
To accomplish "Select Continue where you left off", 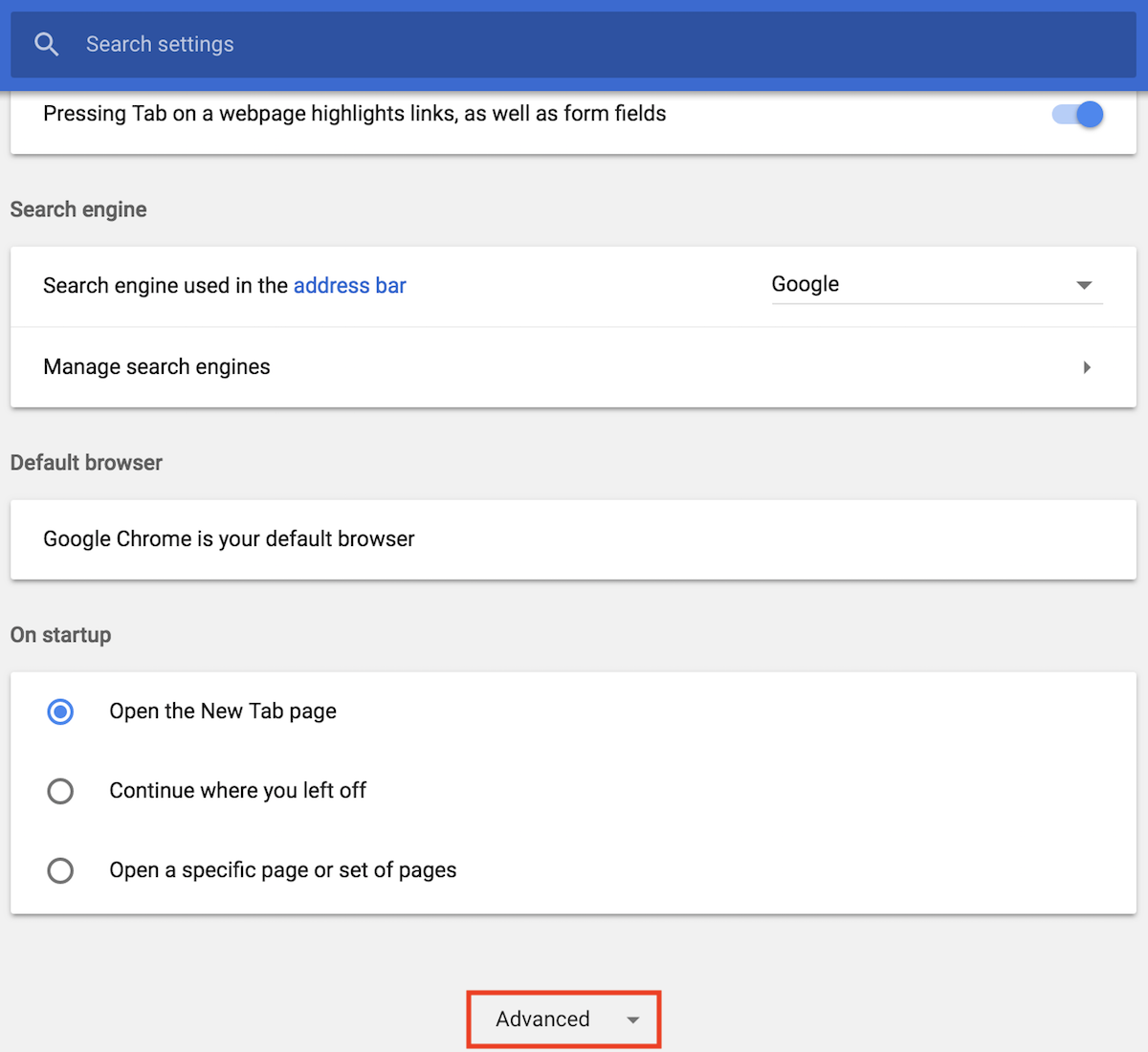I will point(60,791).
